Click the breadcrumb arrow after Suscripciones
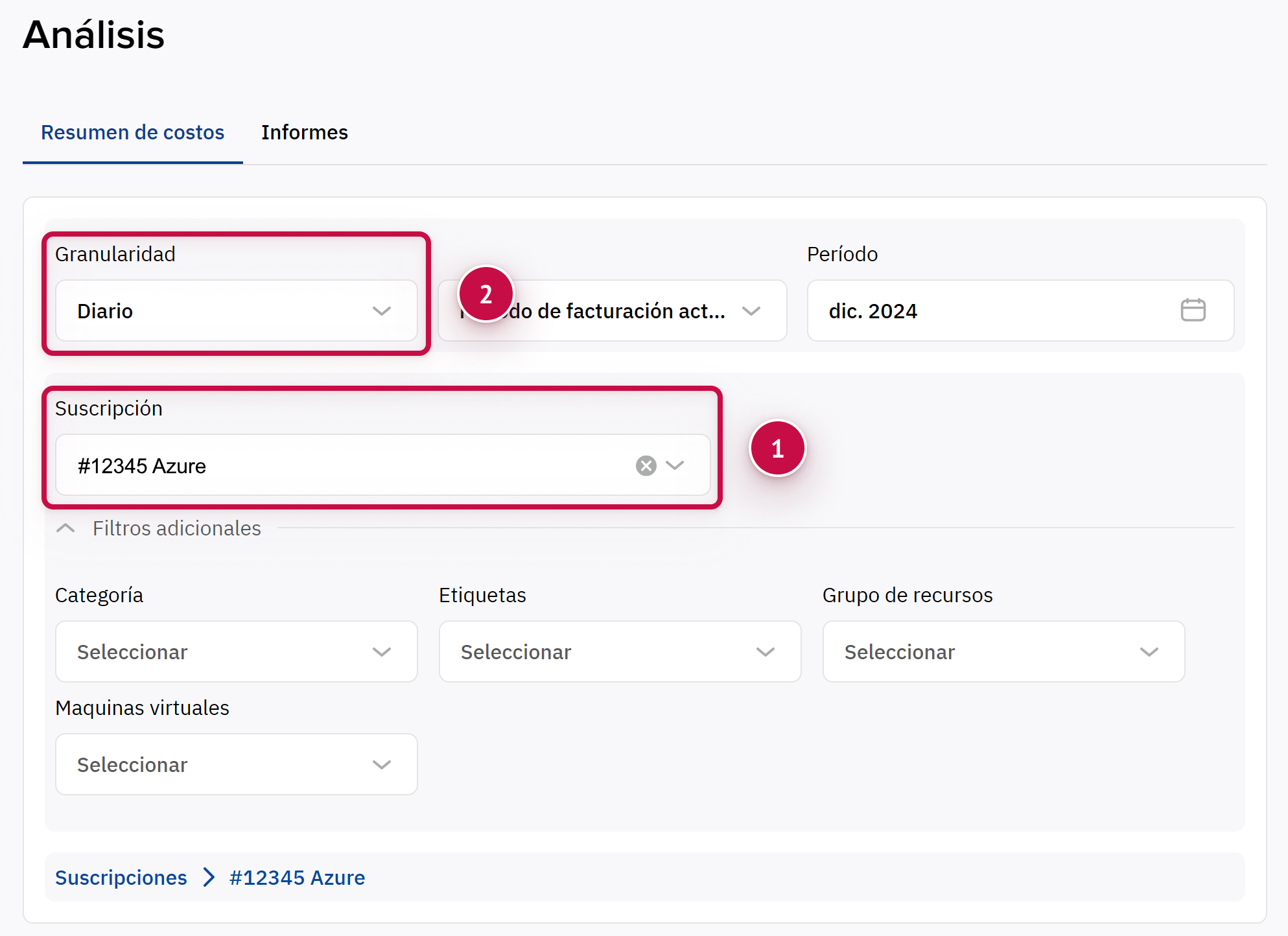 (209, 877)
